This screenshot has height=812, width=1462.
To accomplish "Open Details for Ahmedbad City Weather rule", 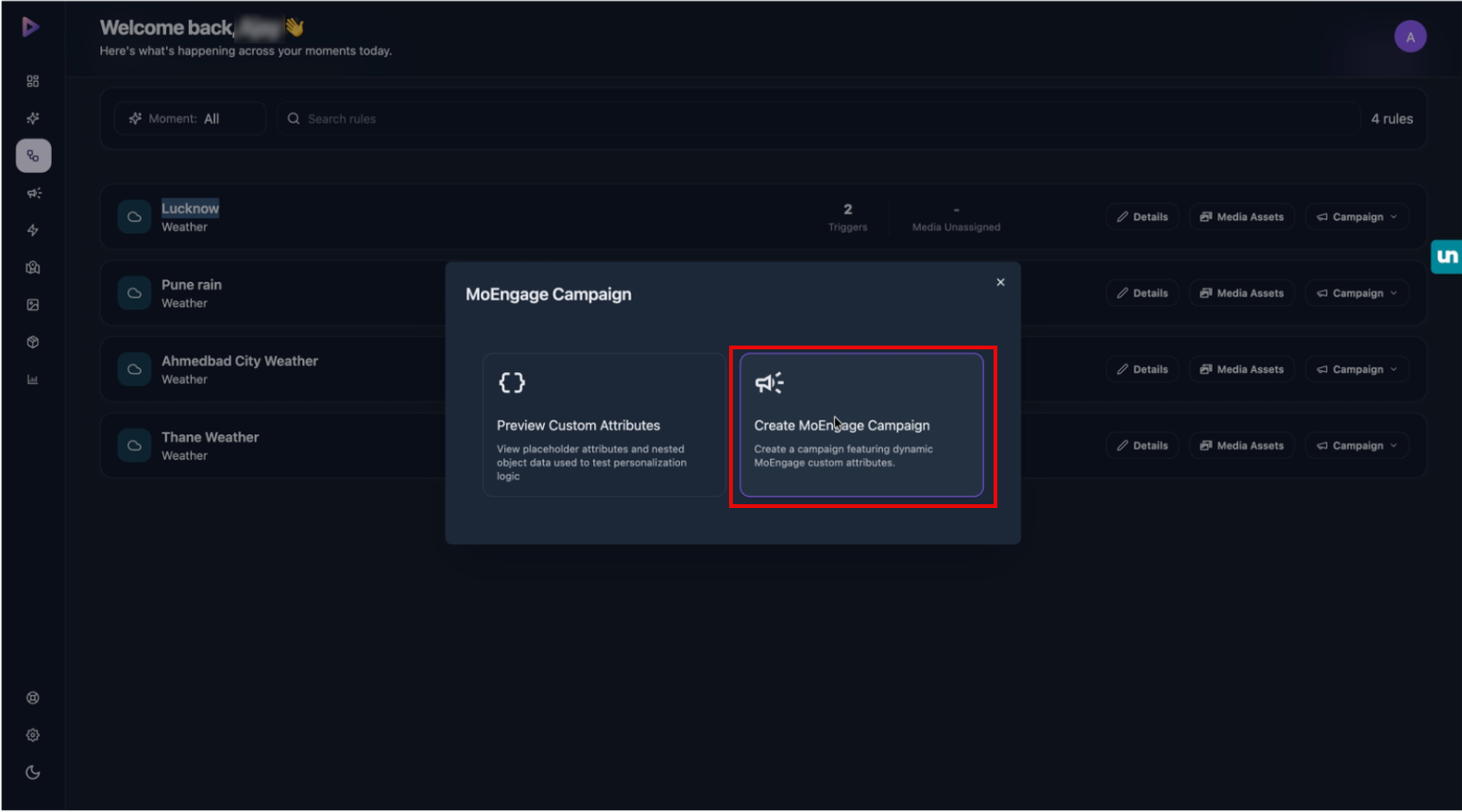I will click(x=1142, y=369).
